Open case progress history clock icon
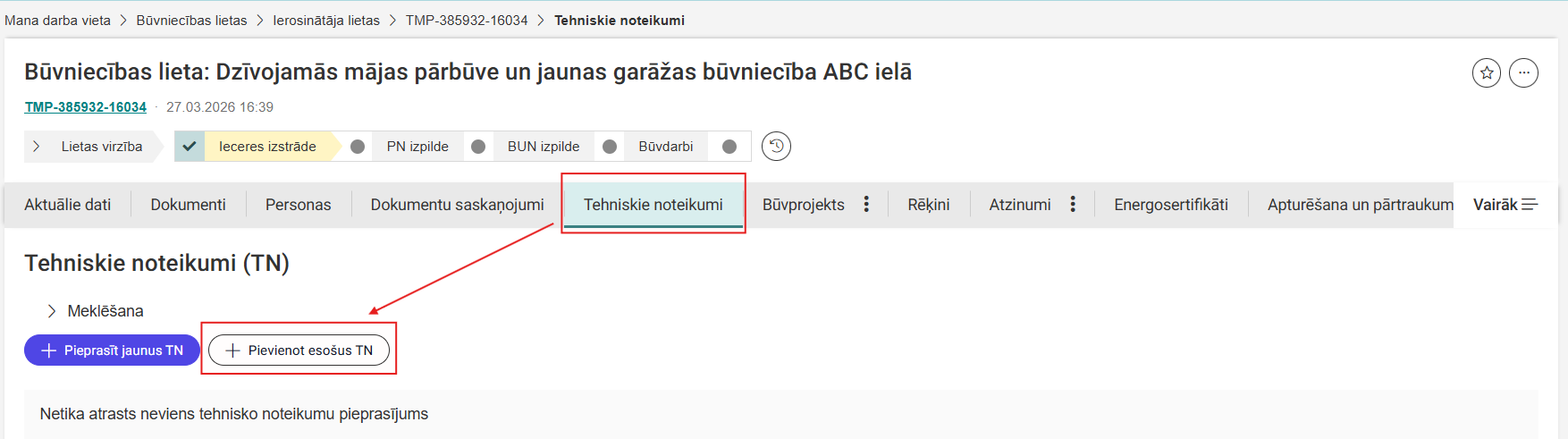The height and width of the screenshot is (439, 1568). tap(776, 146)
